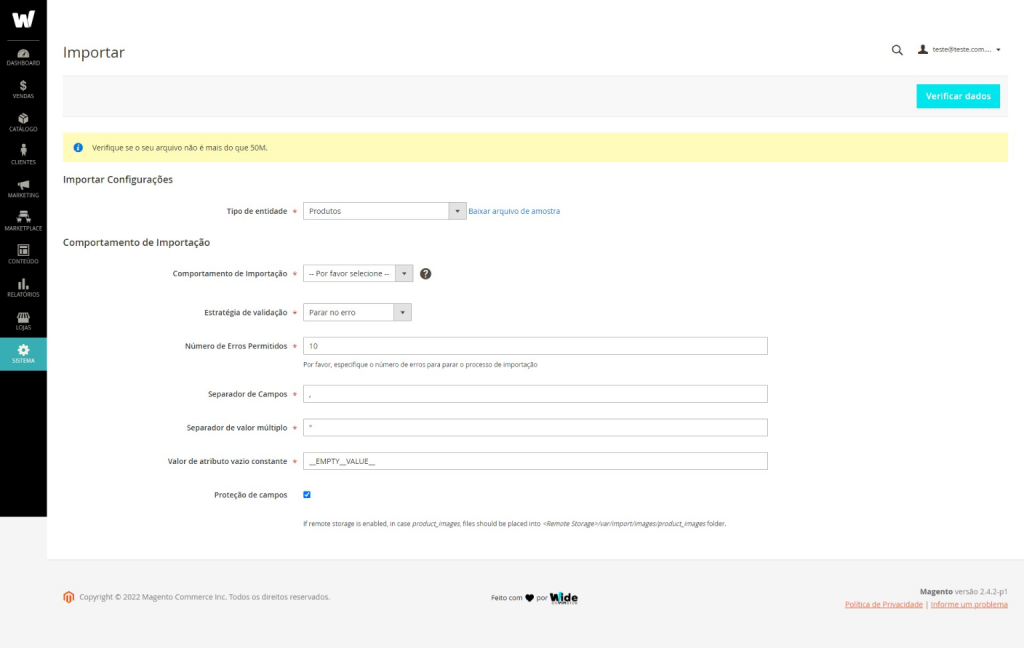Click Número de Erros Permitidos field
This screenshot has width=1024, height=648.
(535, 346)
